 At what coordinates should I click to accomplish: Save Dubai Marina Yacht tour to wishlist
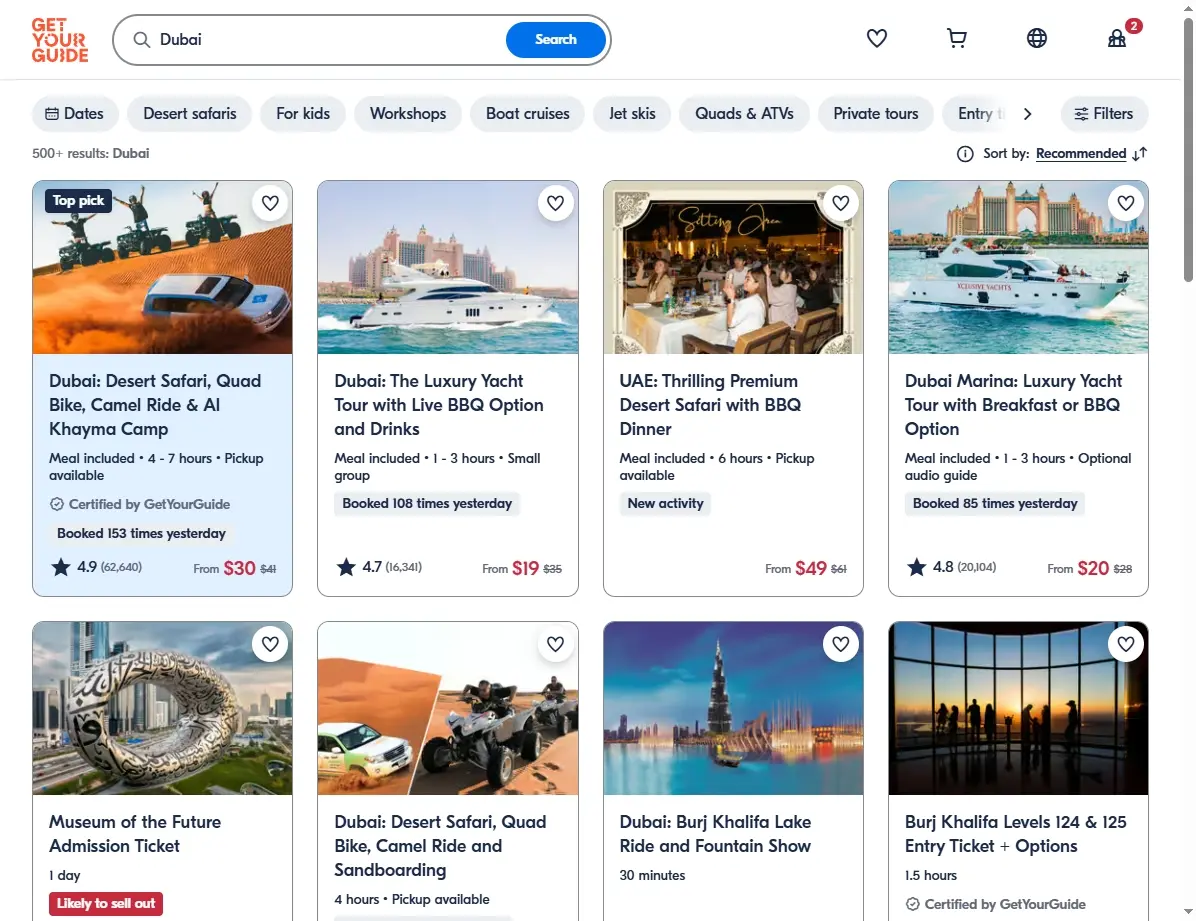point(1126,203)
